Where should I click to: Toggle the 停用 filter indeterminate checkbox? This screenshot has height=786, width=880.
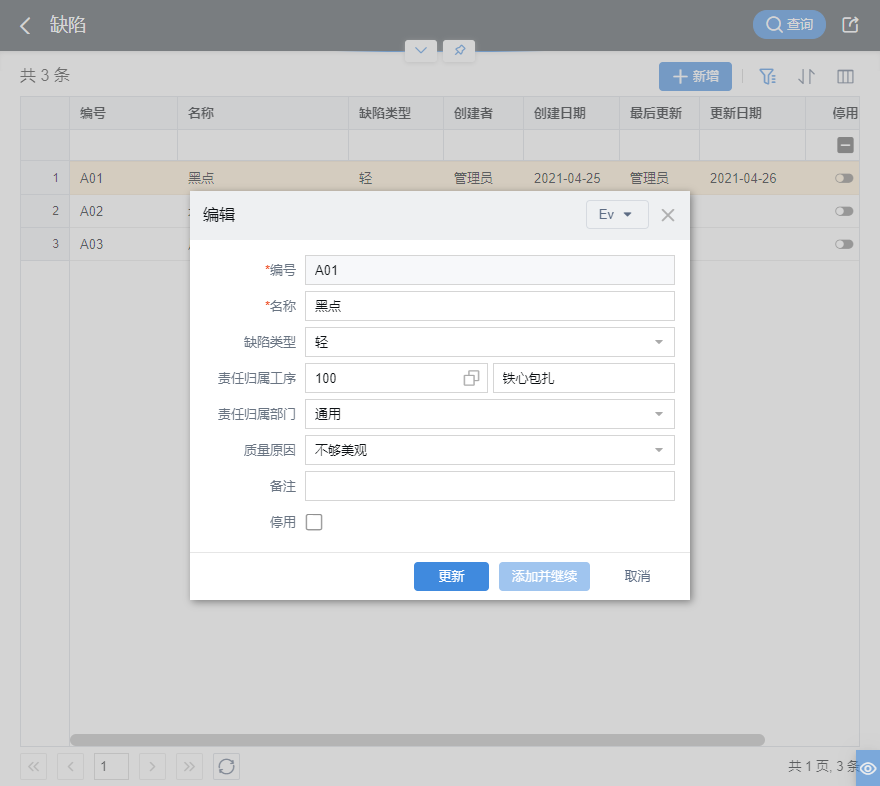(x=845, y=145)
